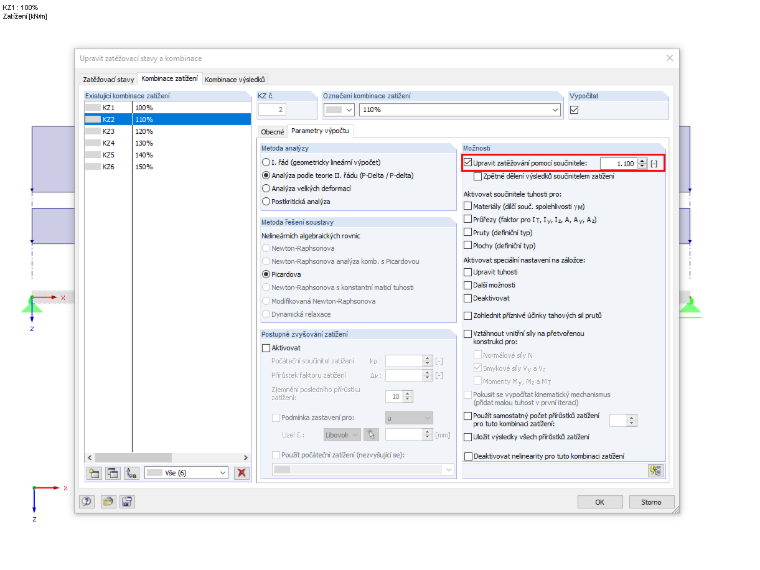This screenshot has width=760, height=570.
Task: Click the copy load combination icon
Action: pos(113,473)
